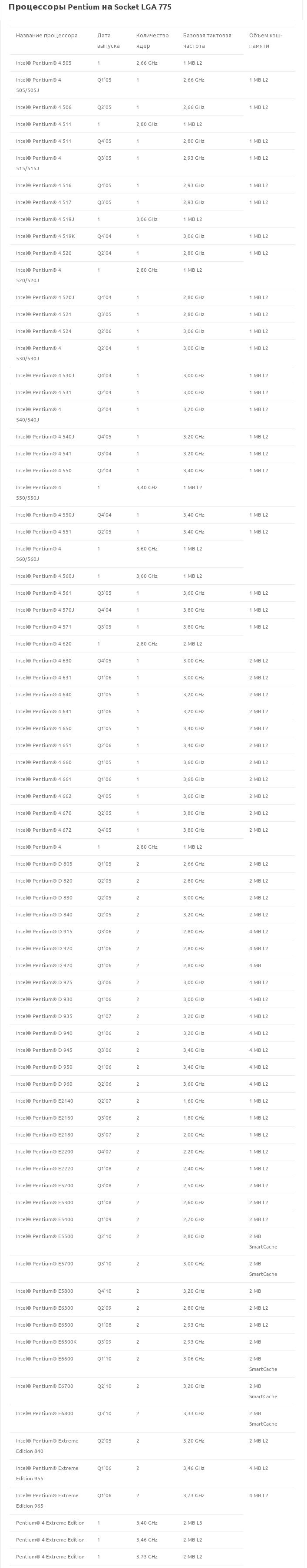Select the Pentium Extreme Edition 965 name
The width and height of the screenshot is (307, 1568).
coord(47,1500)
